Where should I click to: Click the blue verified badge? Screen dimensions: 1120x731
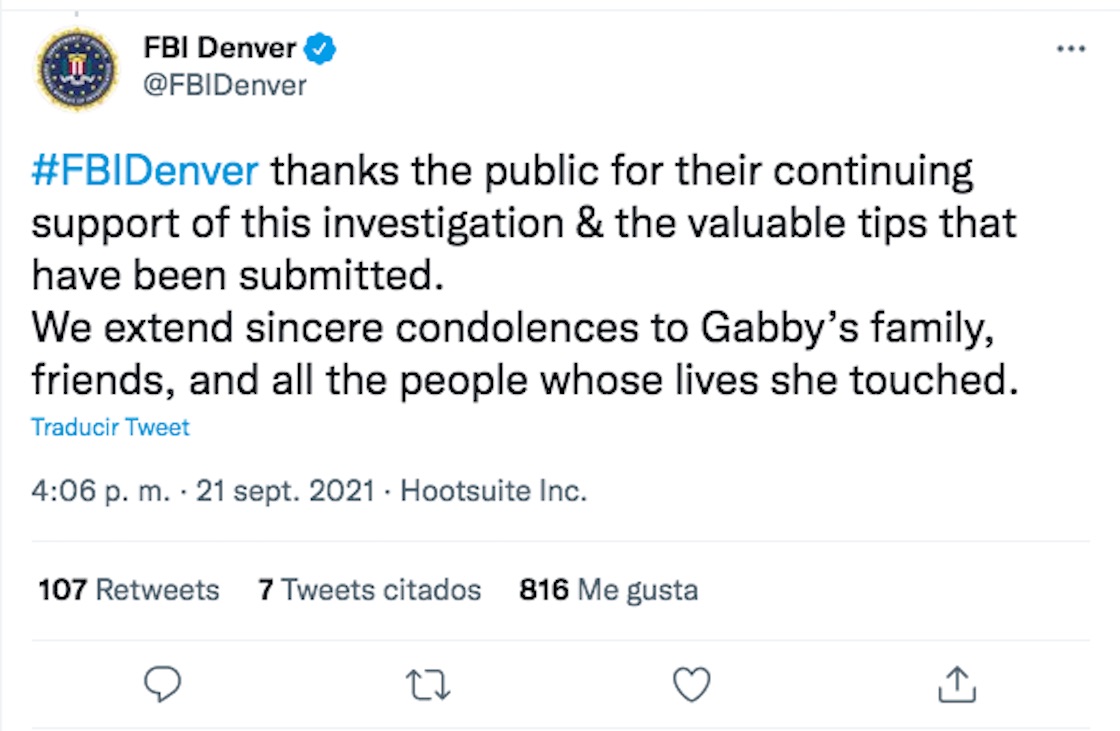coord(320,47)
